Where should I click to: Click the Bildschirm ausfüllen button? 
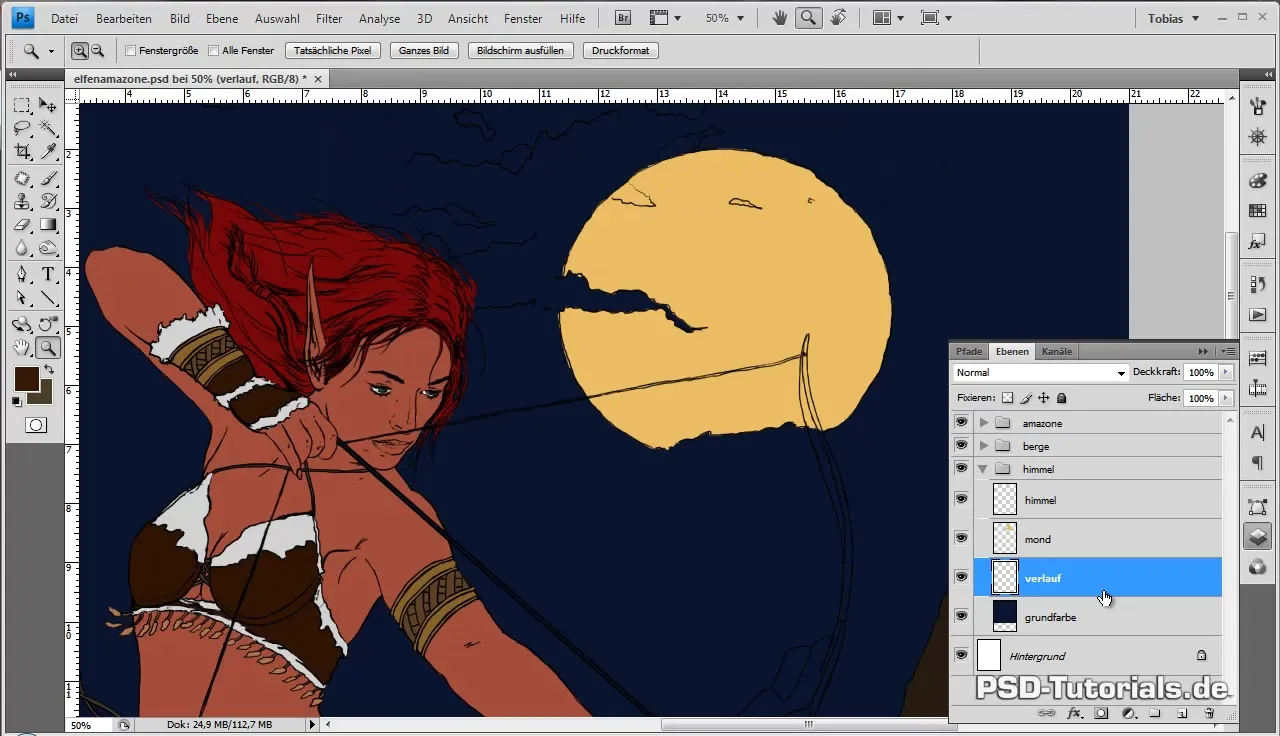click(x=520, y=51)
